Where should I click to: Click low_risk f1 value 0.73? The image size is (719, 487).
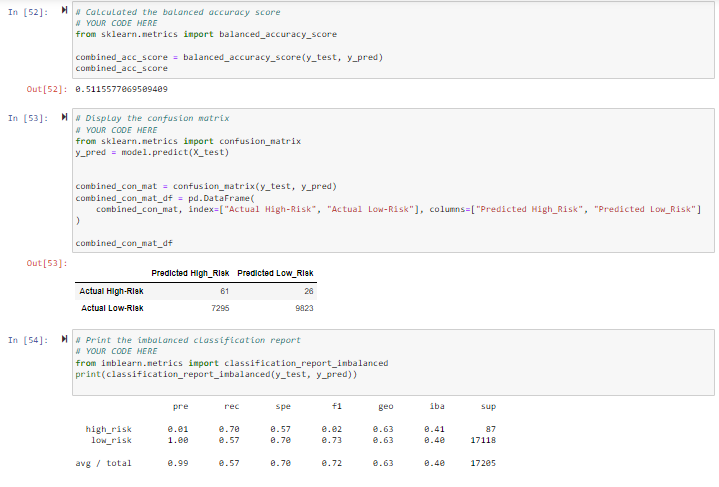[x=332, y=440]
